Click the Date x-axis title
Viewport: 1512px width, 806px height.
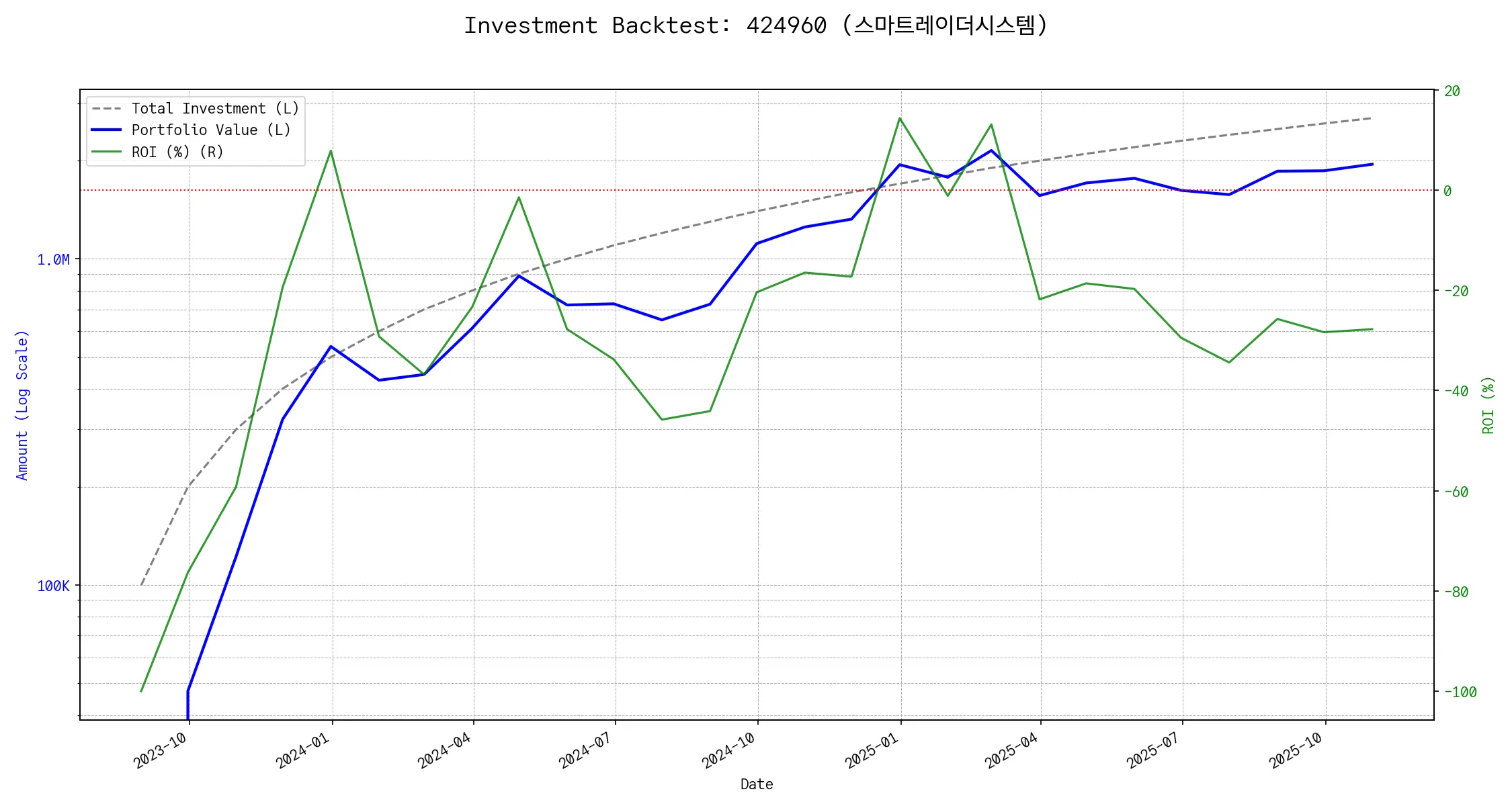click(757, 785)
